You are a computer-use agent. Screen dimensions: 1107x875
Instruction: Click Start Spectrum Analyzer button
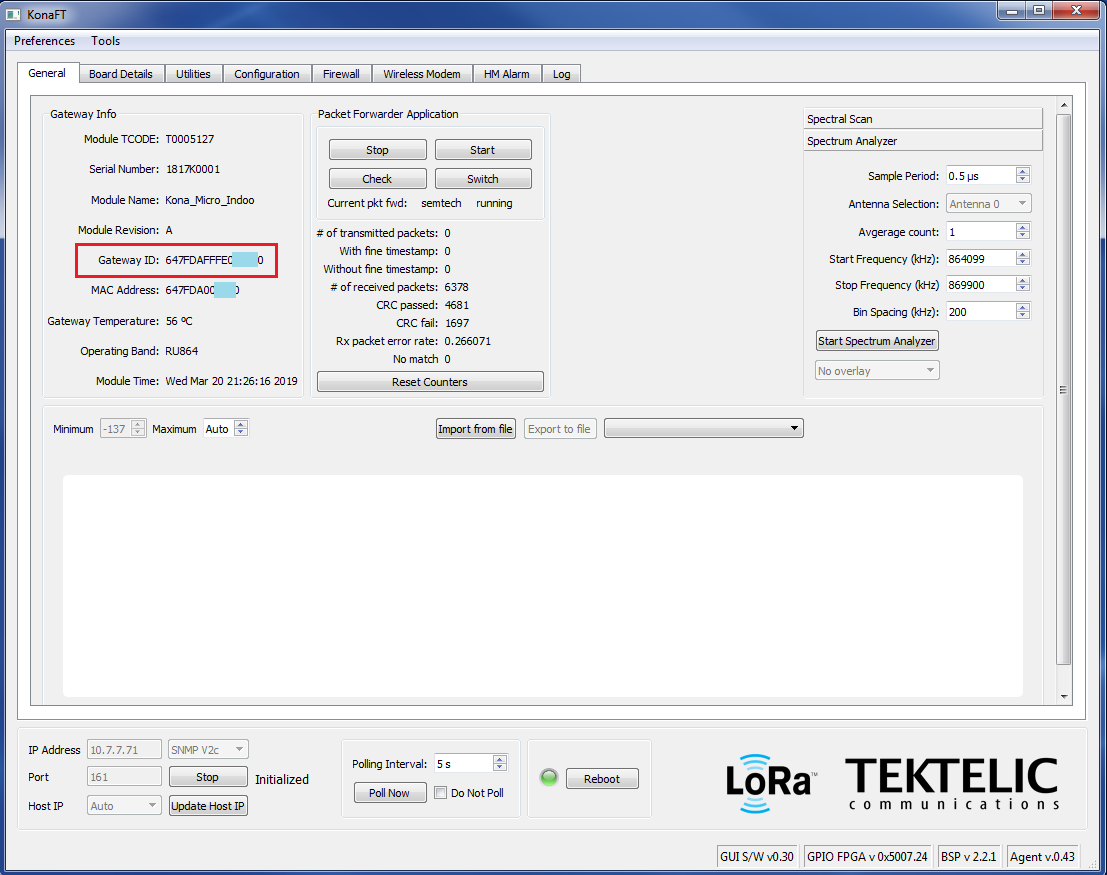(x=877, y=341)
